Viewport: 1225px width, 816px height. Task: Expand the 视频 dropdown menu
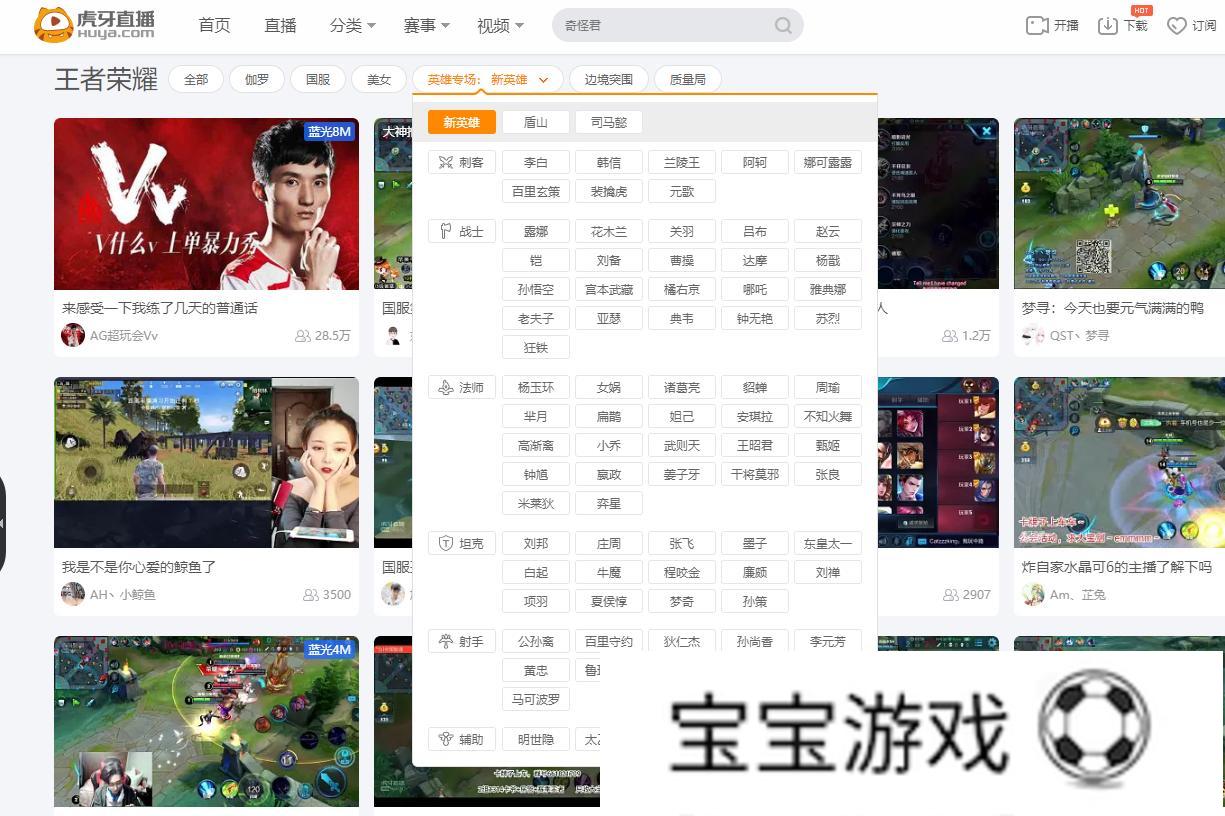[x=501, y=25]
